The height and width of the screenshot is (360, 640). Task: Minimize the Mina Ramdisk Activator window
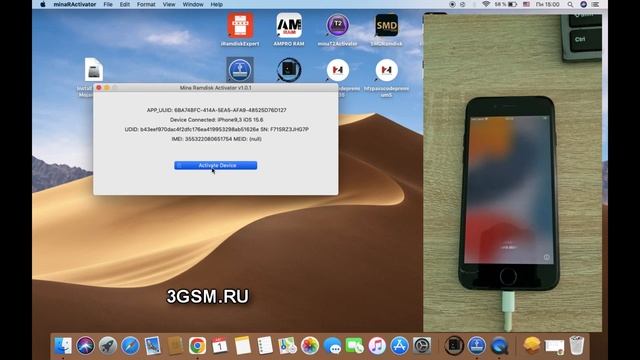tap(107, 88)
